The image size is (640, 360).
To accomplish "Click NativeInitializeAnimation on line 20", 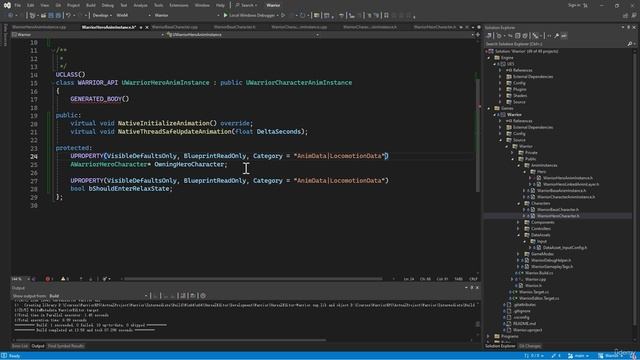I will tap(164, 123).
